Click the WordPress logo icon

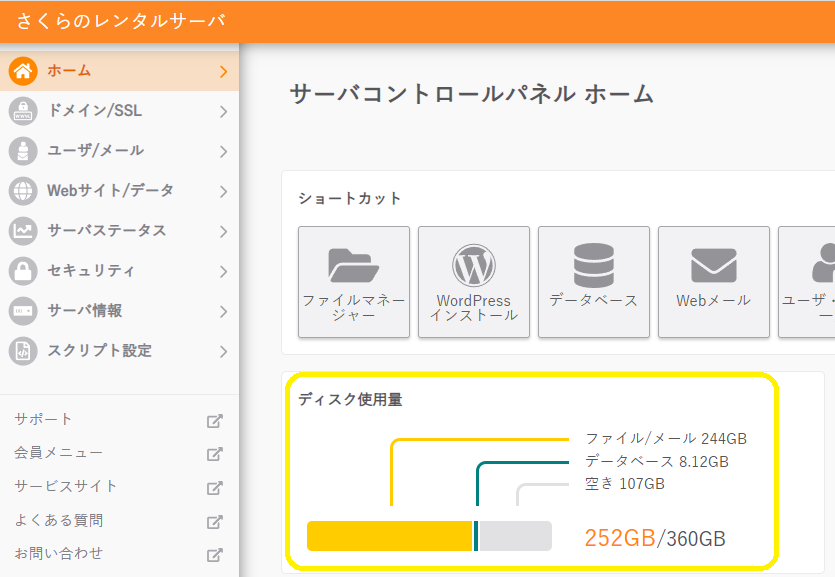474,265
